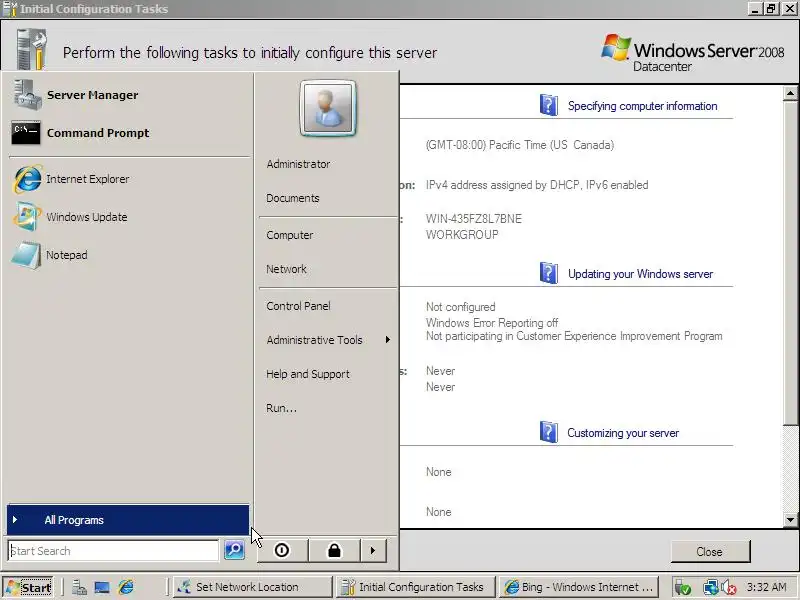Open the Run dialog entry
The image size is (800, 600).
(281, 408)
